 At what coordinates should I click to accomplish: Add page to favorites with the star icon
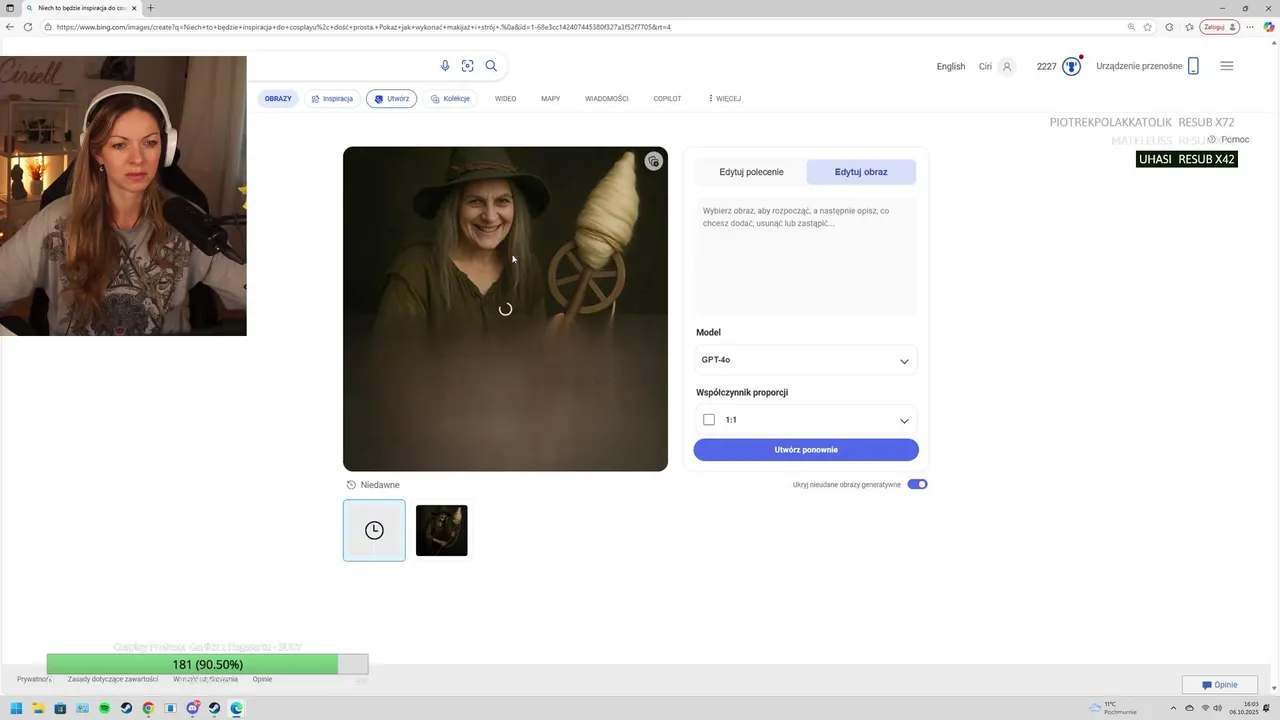click(x=1147, y=27)
